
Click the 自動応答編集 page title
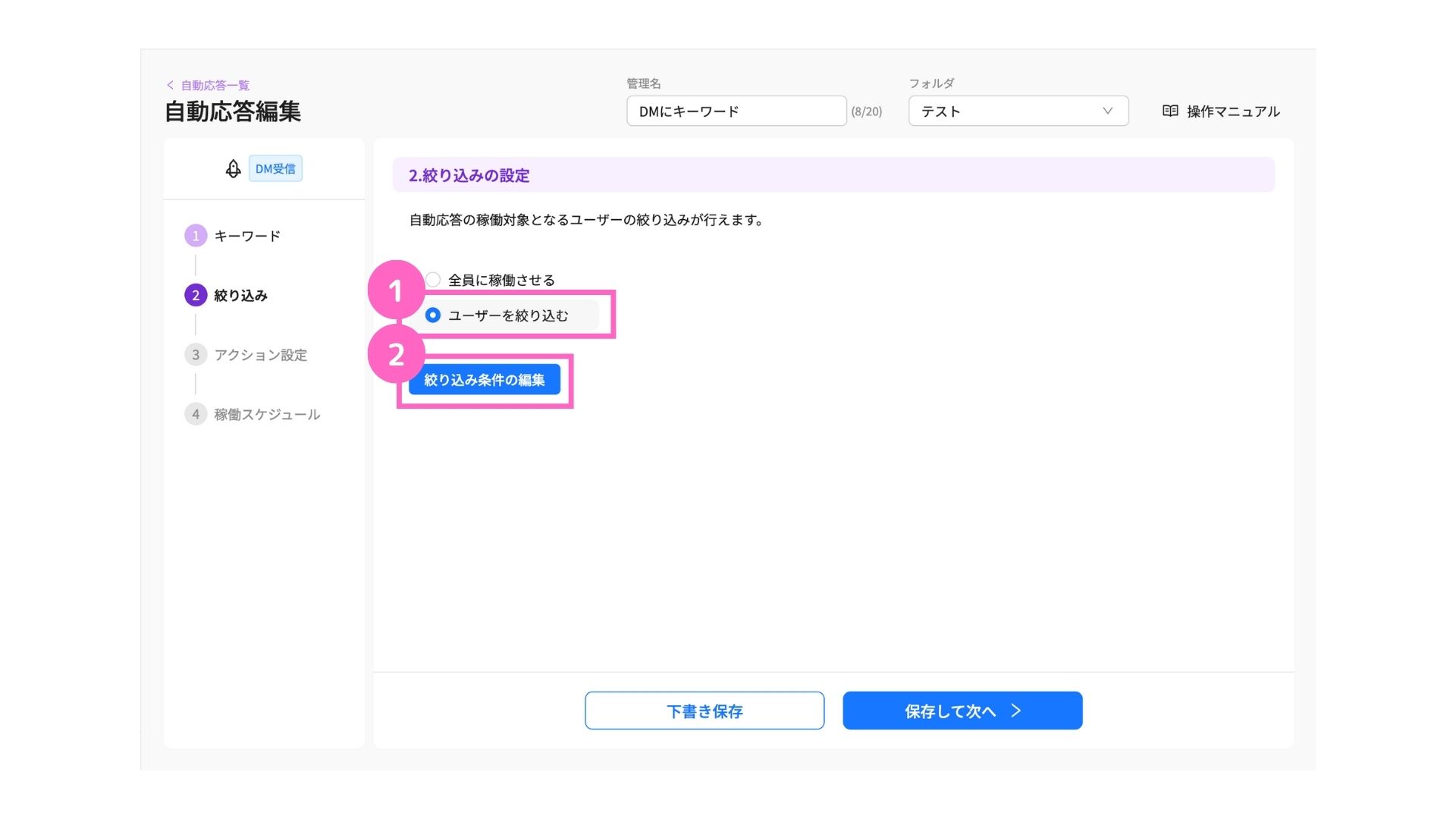point(233,111)
